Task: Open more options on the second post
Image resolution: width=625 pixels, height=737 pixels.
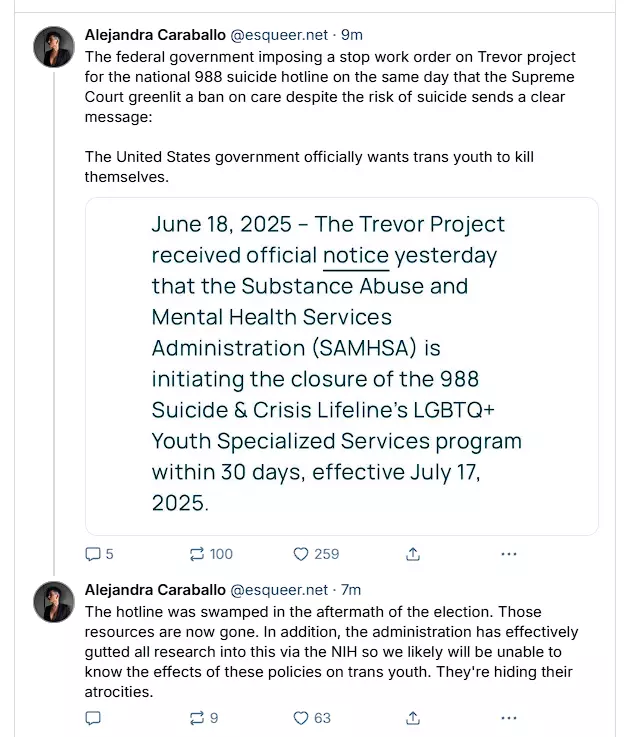Action: click(508, 717)
